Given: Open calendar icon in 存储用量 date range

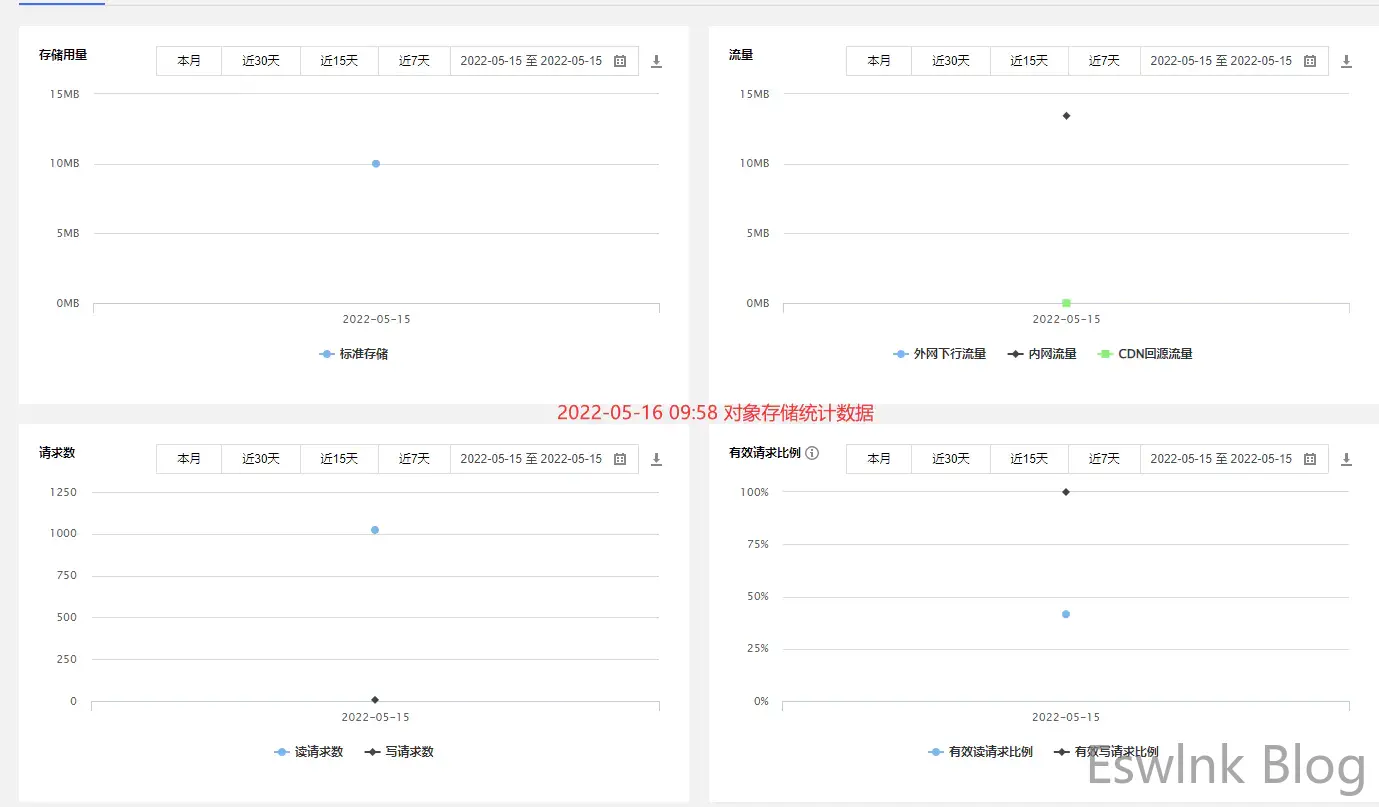Looking at the screenshot, I should tap(620, 61).
